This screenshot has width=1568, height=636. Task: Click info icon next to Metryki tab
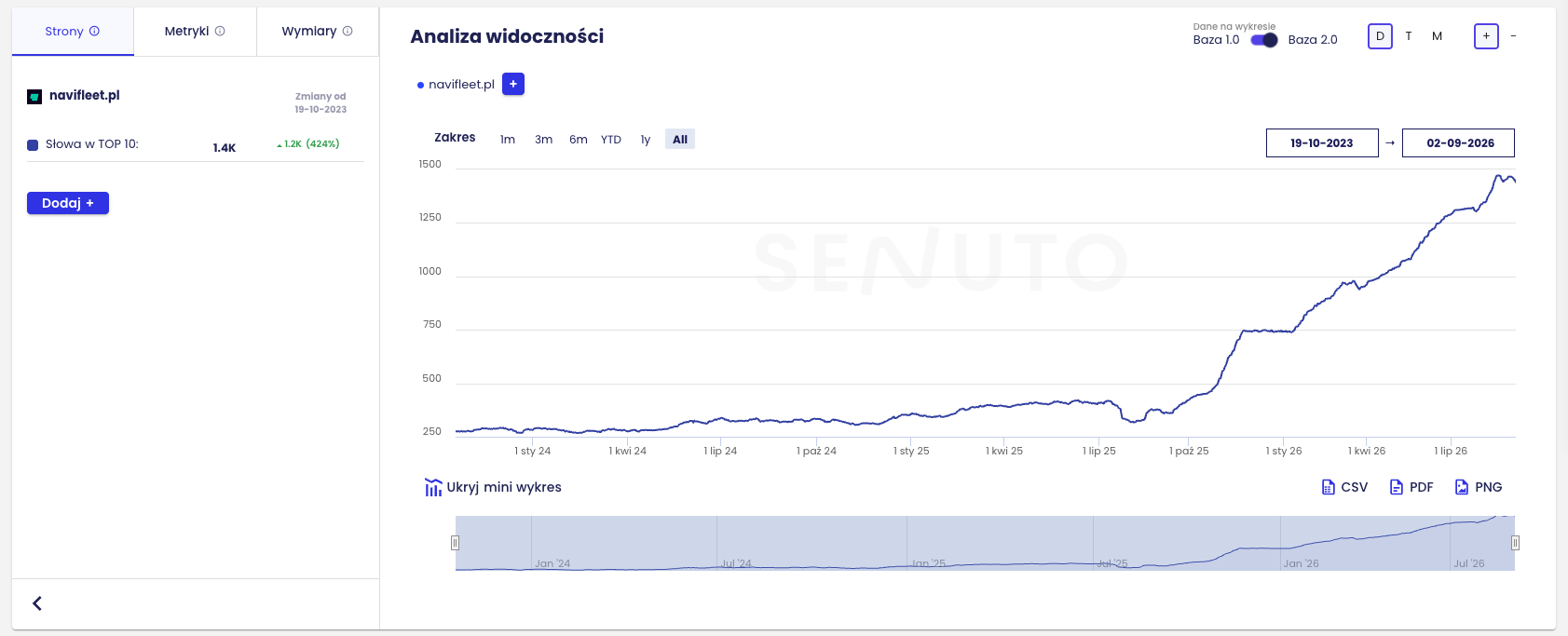(220, 31)
